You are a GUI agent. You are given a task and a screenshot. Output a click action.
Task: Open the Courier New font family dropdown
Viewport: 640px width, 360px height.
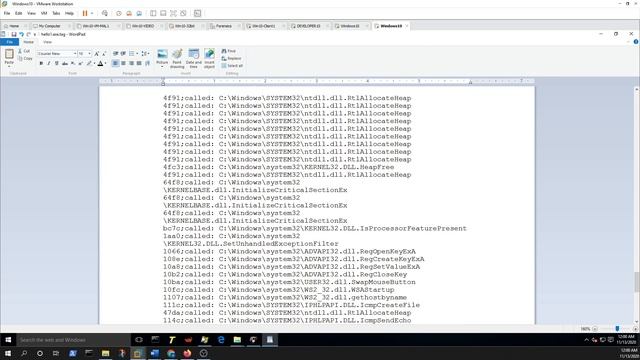click(75, 53)
